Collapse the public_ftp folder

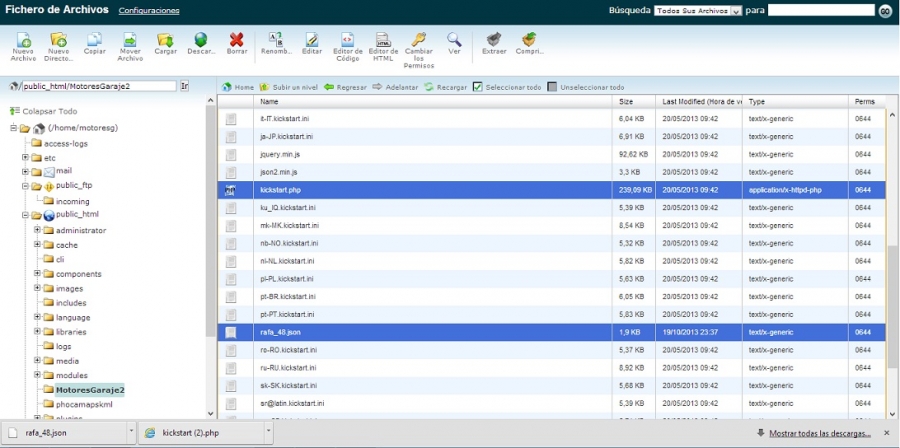click(x=25, y=186)
